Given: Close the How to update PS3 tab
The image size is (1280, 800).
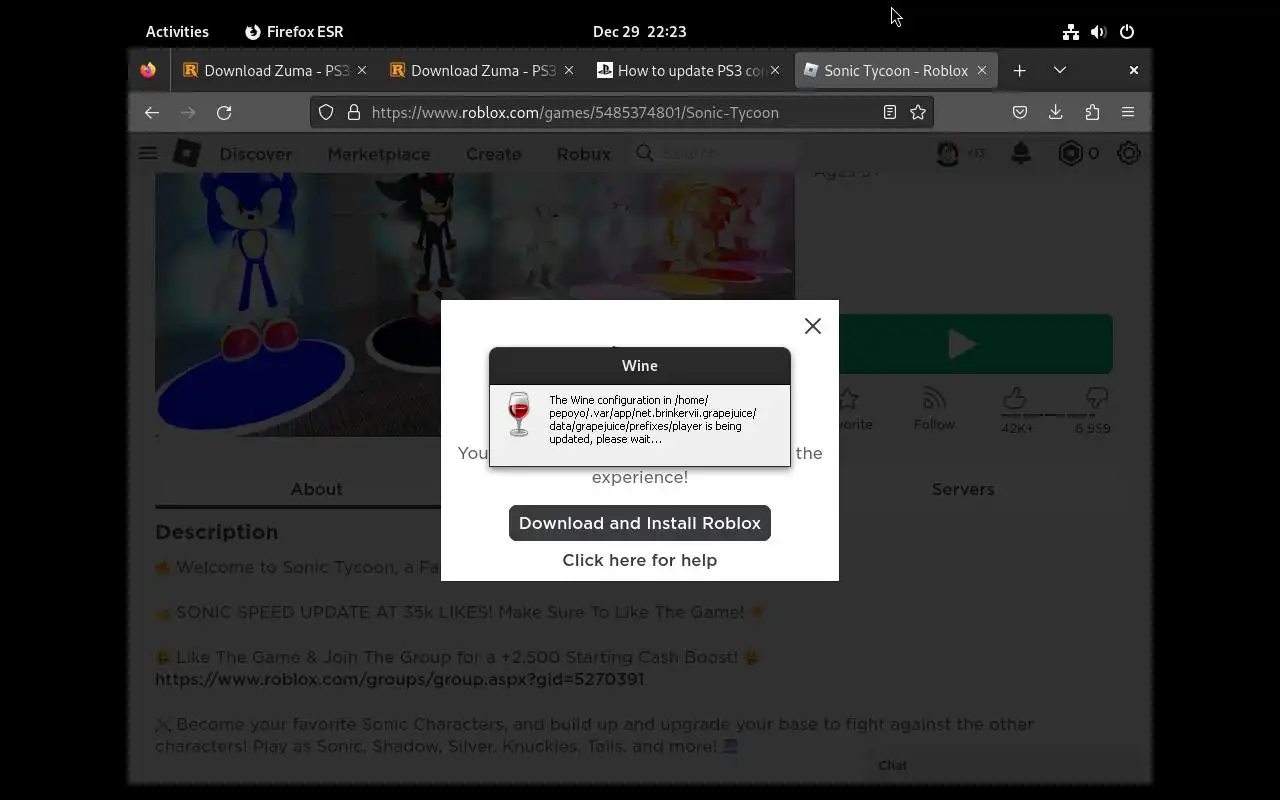Looking at the screenshot, I should pyautogui.click(x=775, y=70).
